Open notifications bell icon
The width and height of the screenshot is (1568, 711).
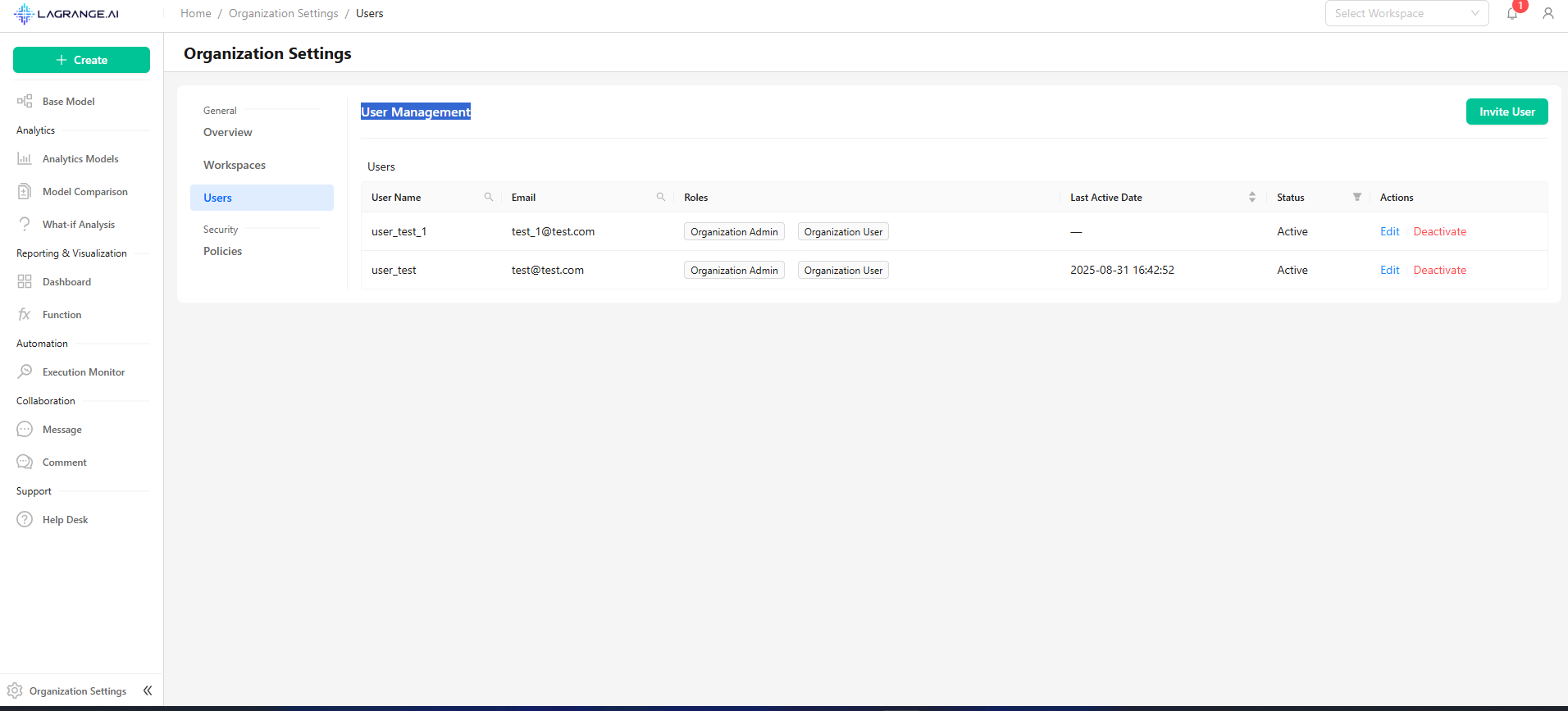(x=1512, y=13)
